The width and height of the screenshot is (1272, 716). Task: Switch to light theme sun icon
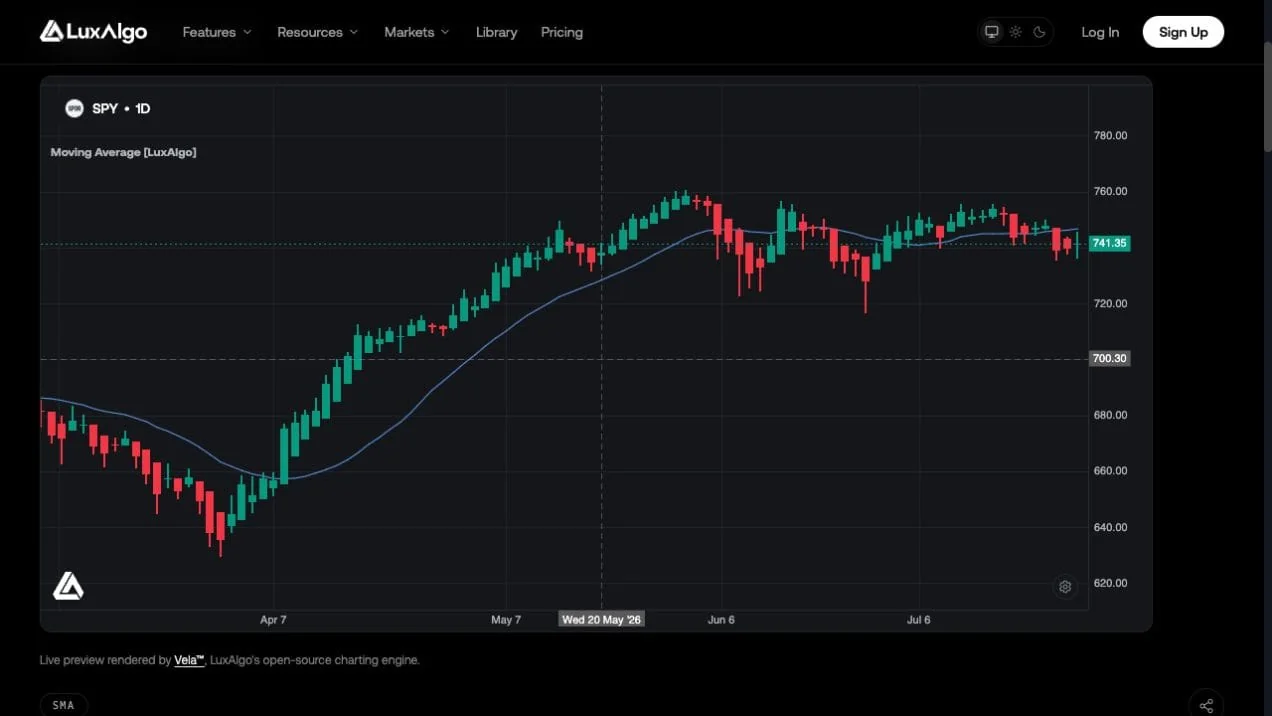1016,32
